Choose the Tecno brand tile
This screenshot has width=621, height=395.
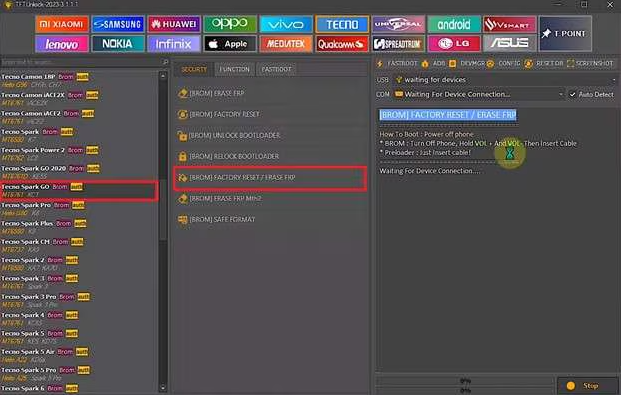pos(342,24)
